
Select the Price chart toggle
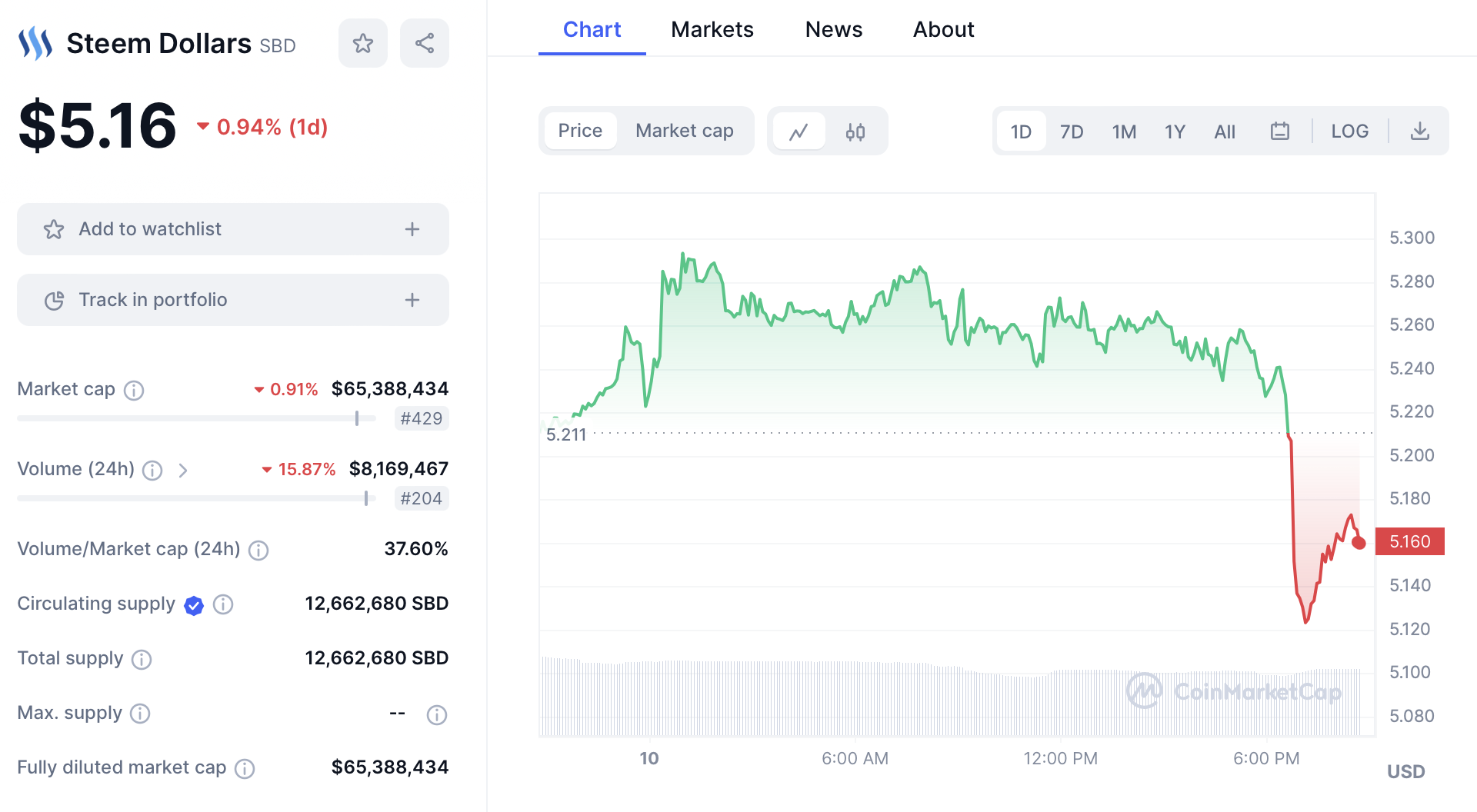click(x=580, y=131)
